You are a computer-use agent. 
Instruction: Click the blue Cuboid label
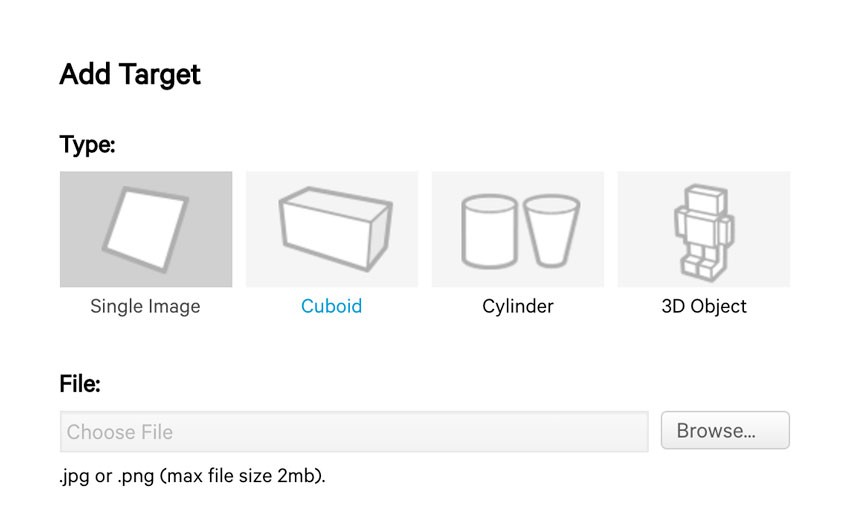click(x=331, y=306)
